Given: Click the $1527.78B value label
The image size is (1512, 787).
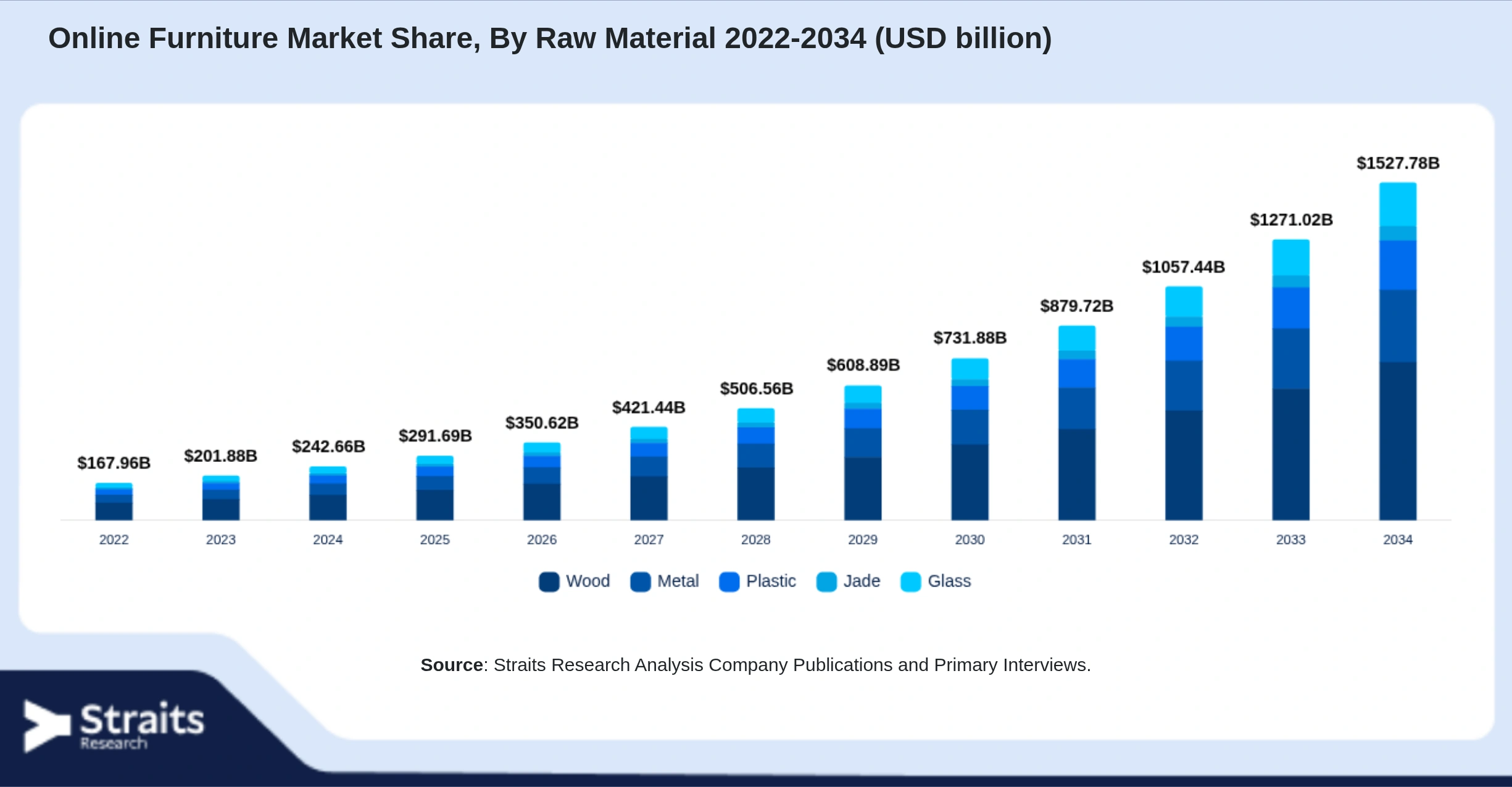Looking at the screenshot, I should coord(1398,163).
